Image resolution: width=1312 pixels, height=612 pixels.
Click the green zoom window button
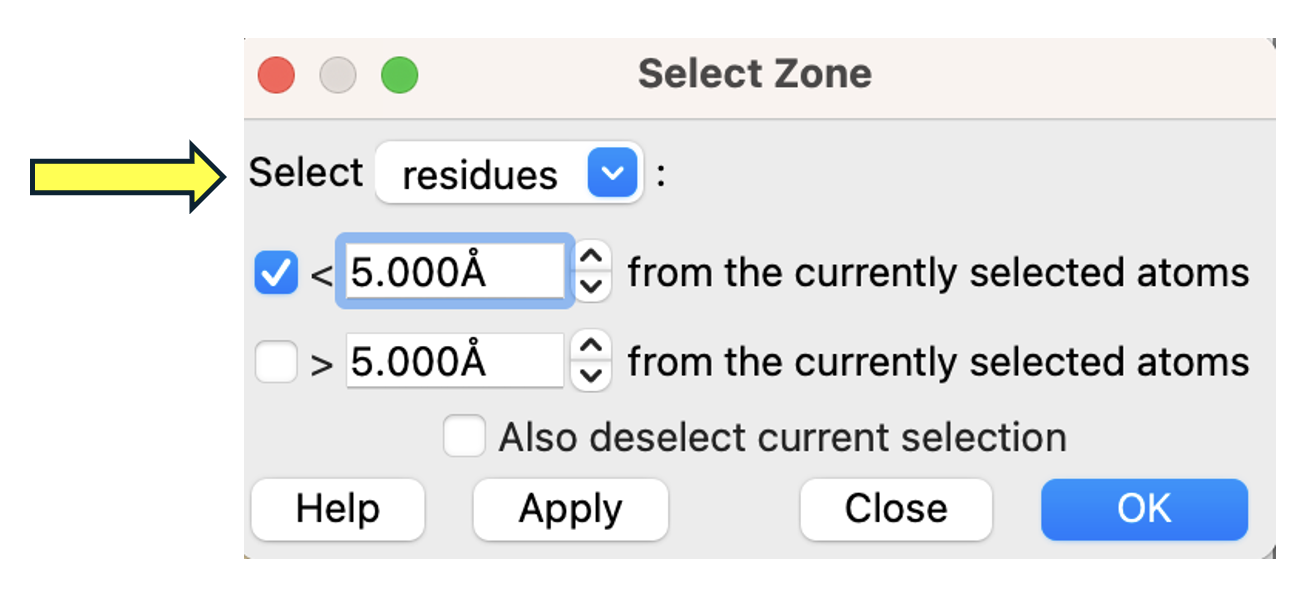(400, 76)
